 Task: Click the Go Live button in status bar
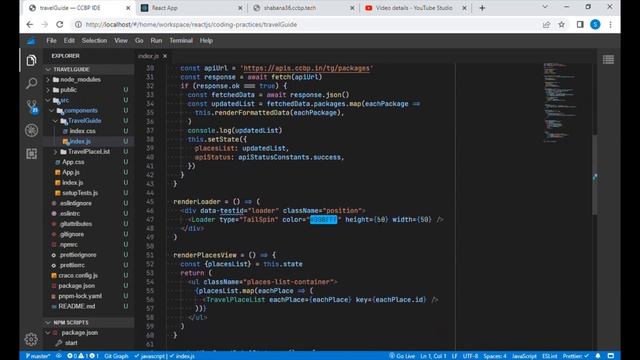point(402,356)
